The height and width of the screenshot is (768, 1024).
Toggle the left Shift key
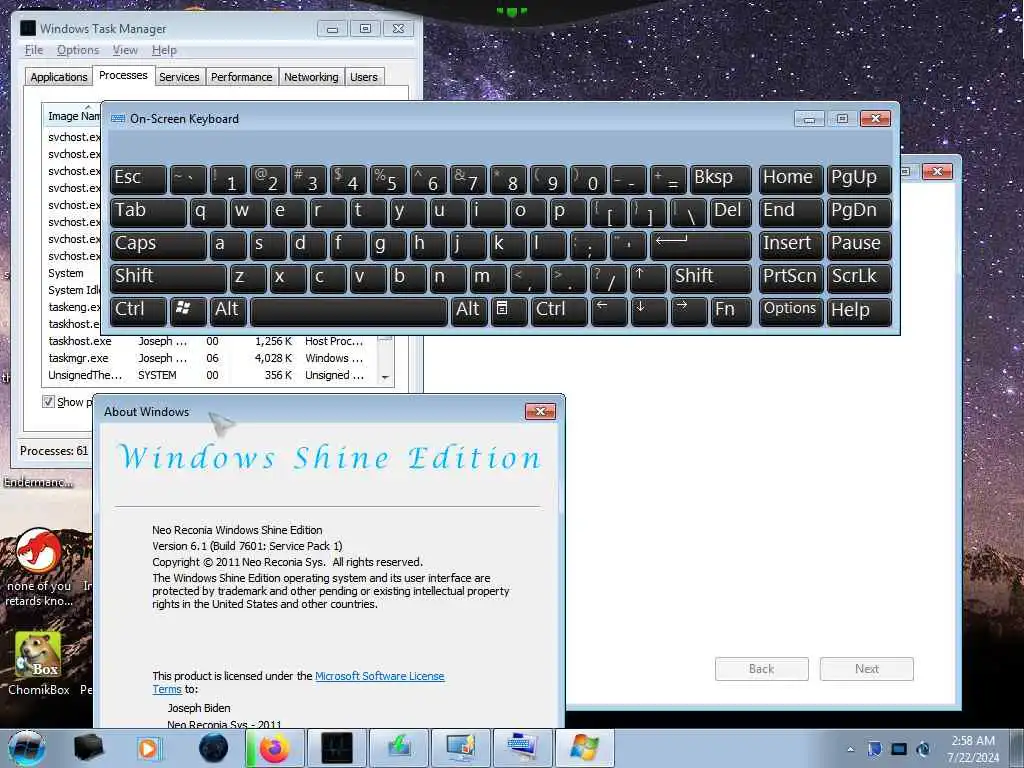(168, 278)
